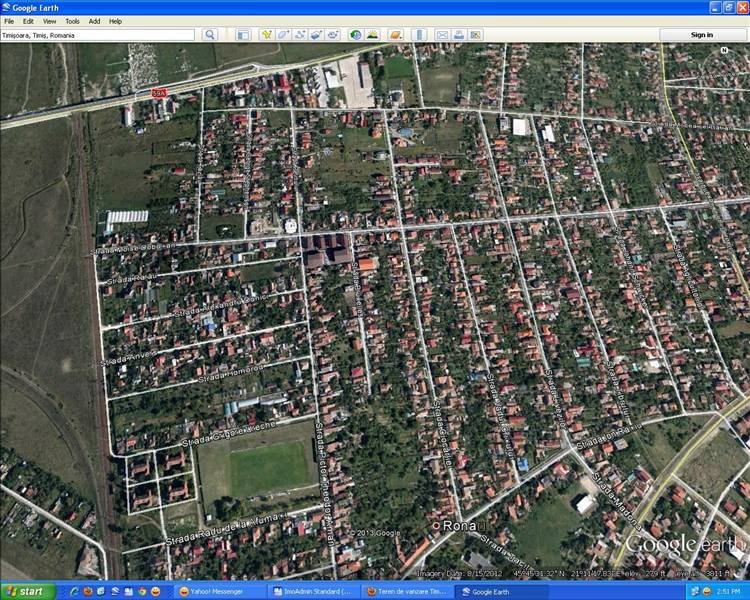Click the Sign in button
The height and width of the screenshot is (600, 750).
point(702,35)
